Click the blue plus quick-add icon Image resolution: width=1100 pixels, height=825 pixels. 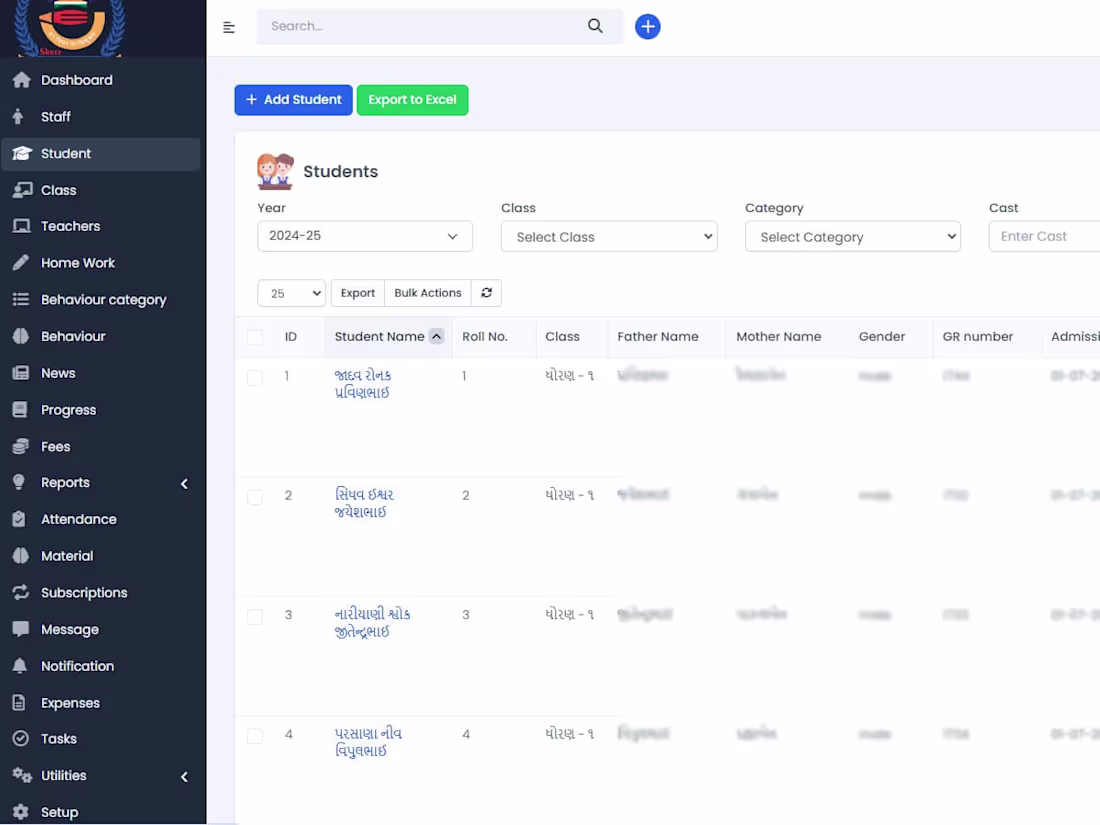648,27
